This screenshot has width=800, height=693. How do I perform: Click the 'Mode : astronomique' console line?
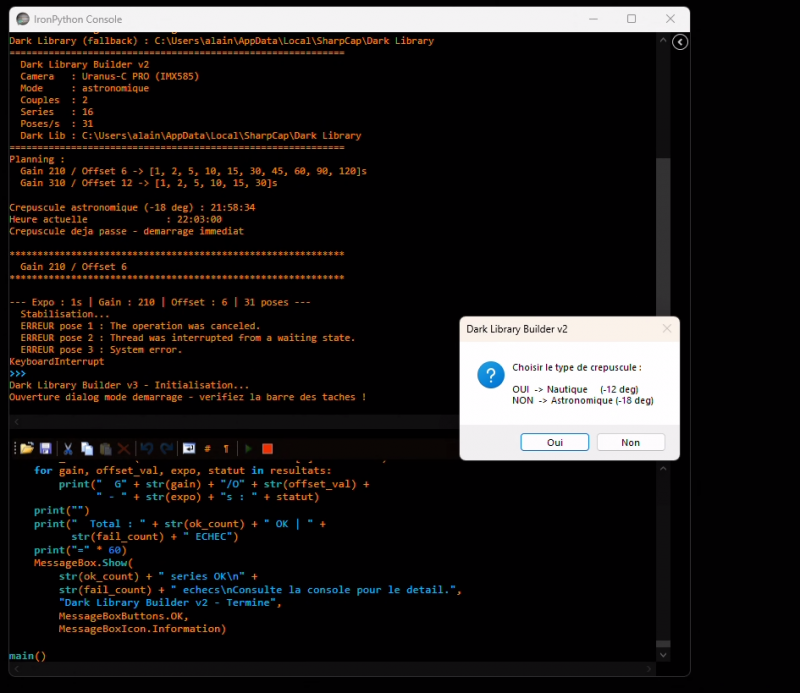85,88
